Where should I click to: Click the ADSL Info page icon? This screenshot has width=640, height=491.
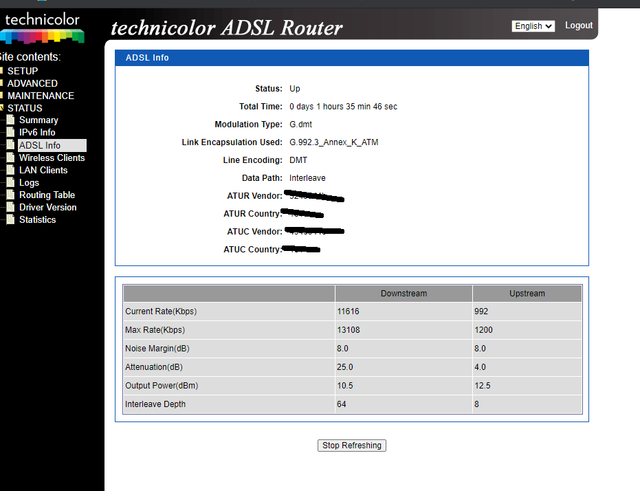tap(11, 145)
